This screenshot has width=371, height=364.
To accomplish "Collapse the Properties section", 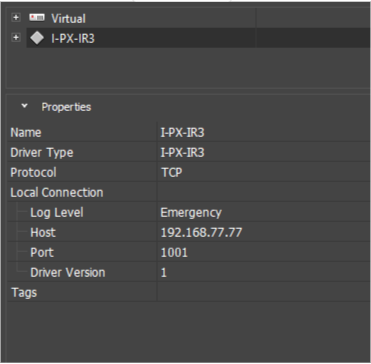I will tap(24, 106).
